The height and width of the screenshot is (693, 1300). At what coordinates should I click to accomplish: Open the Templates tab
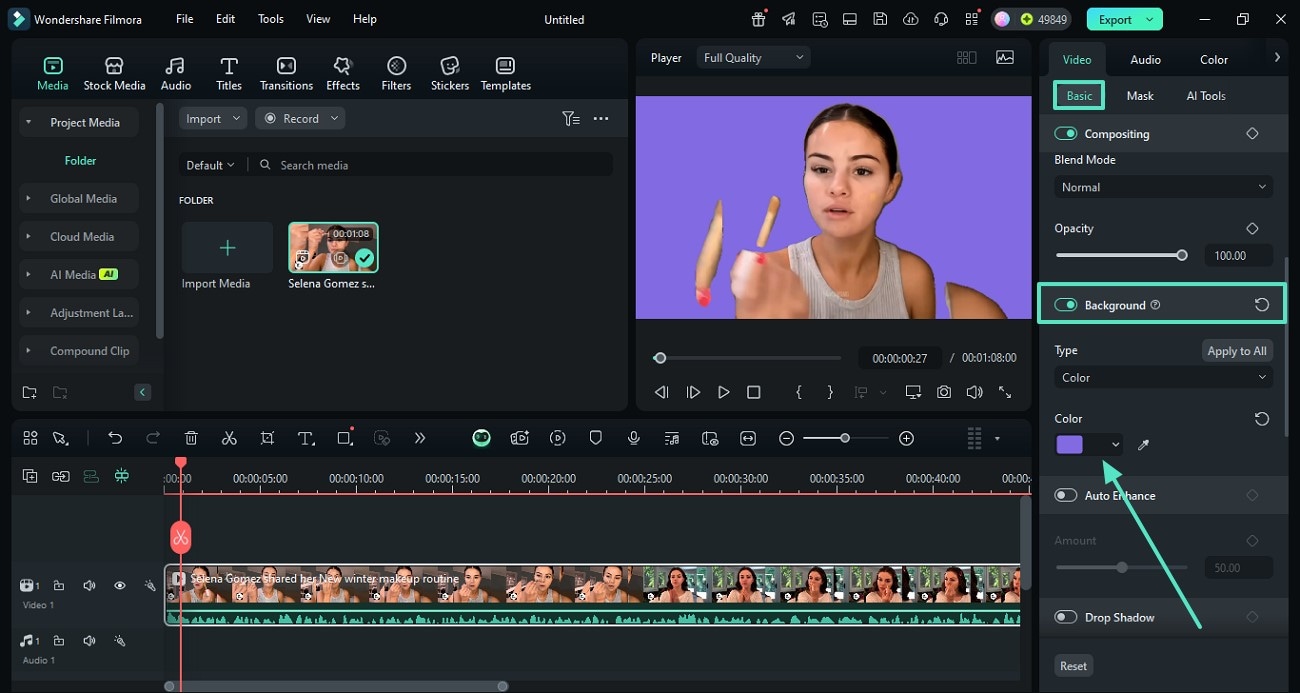click(506, 74)
